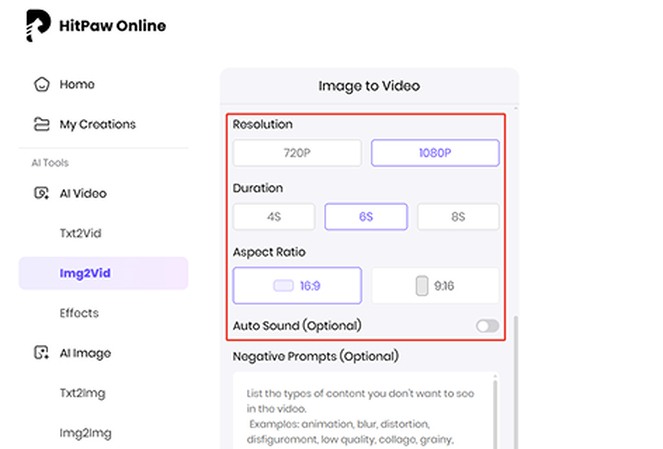The width and height of the screenshot is (663, 449).
Task: Choose 6S duration
Action: (x=366, y=217)
